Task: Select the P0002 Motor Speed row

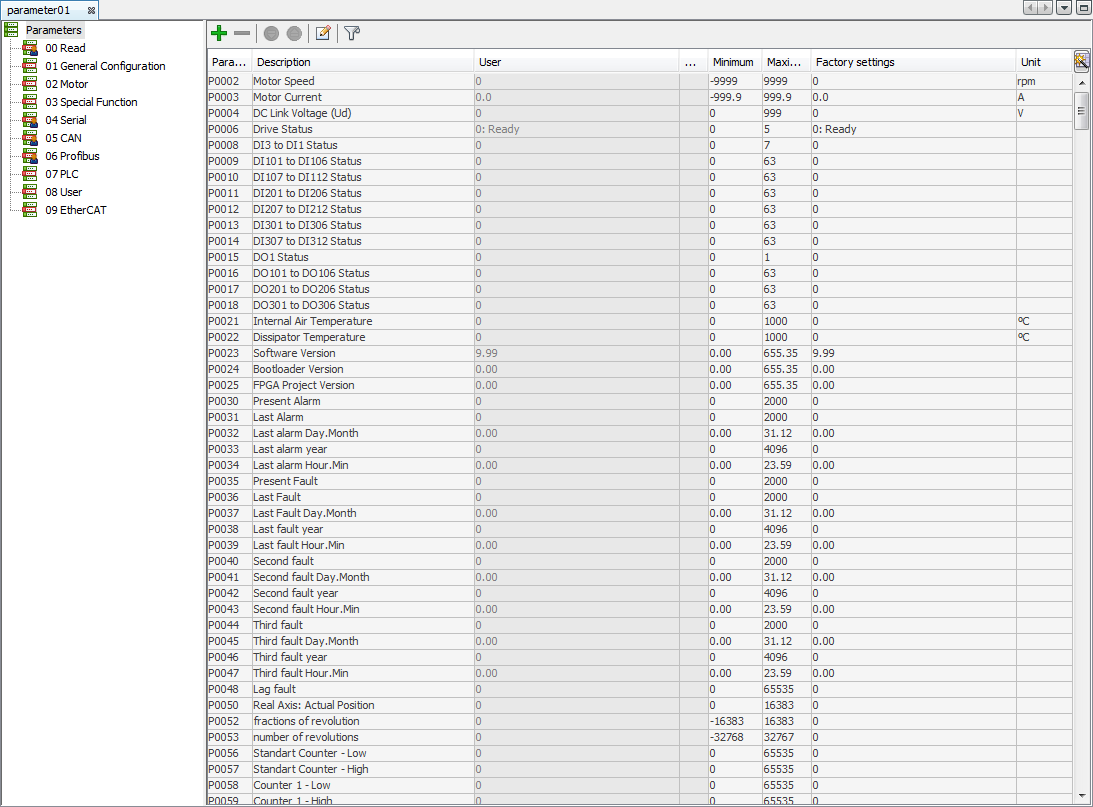Action: 283,81
